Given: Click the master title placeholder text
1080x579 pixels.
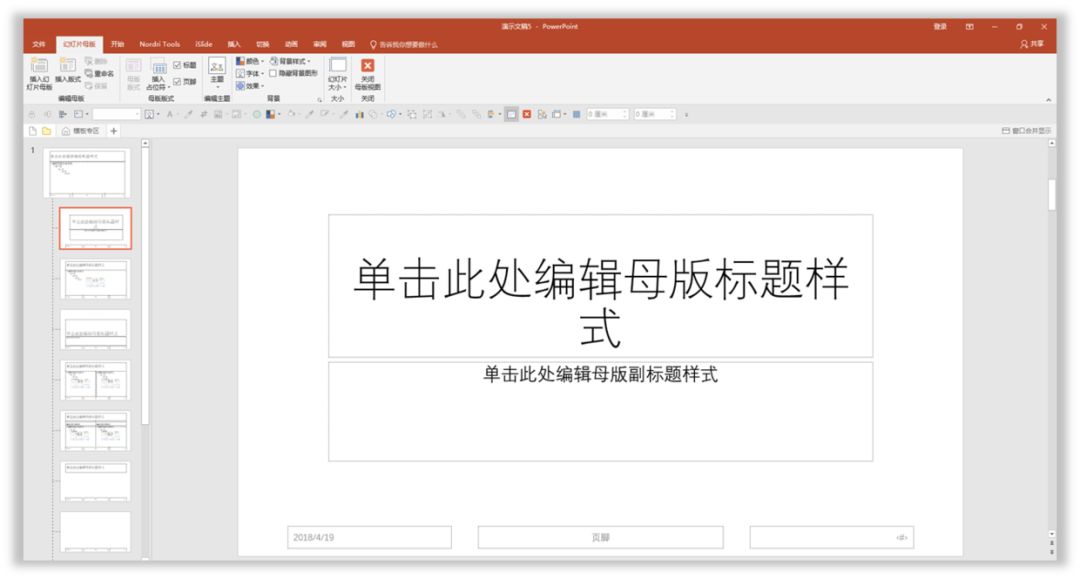Looking at the screenshot, I should pos(601,302).
